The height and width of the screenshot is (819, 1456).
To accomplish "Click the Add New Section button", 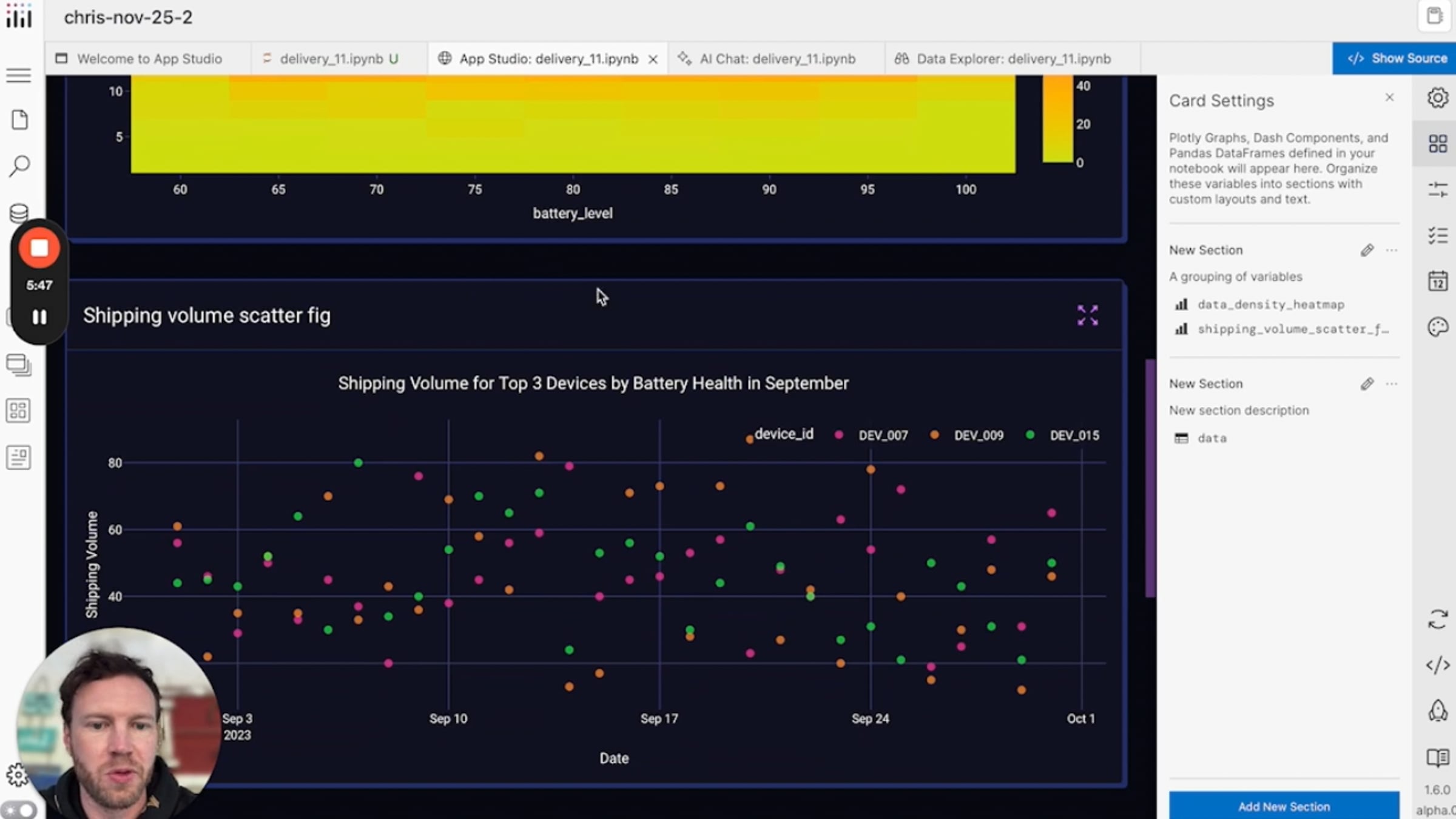I will (x=1283, y=806).
